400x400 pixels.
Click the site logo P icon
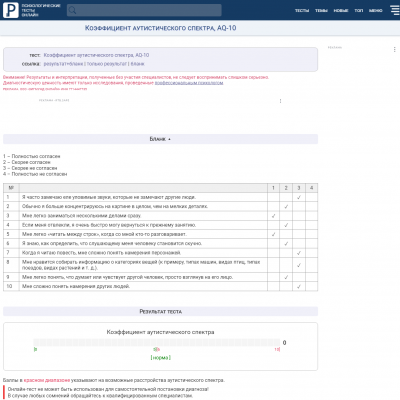[x=11, y=10]
